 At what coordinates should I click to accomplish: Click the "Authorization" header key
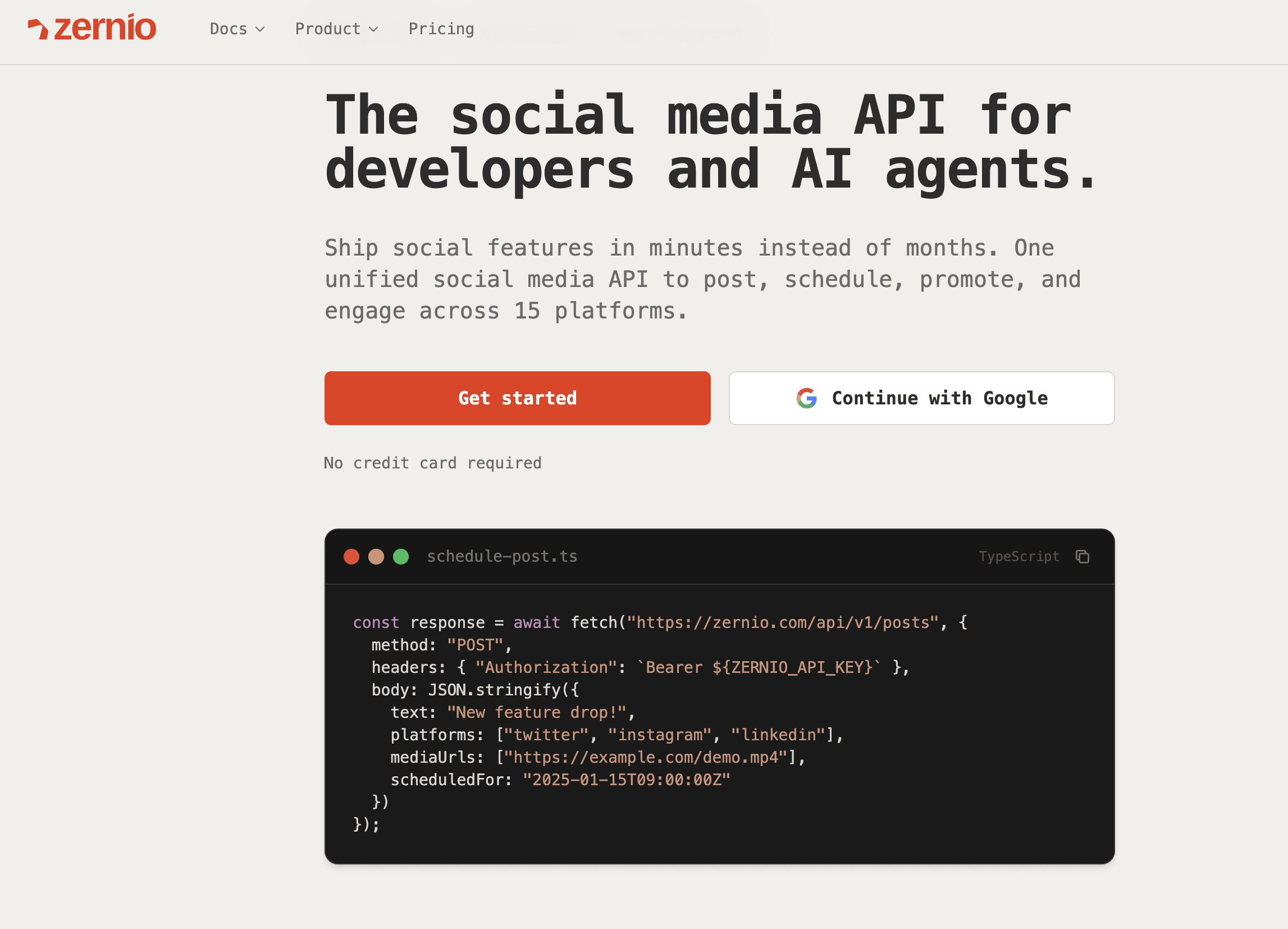click(x=546, y=668)
